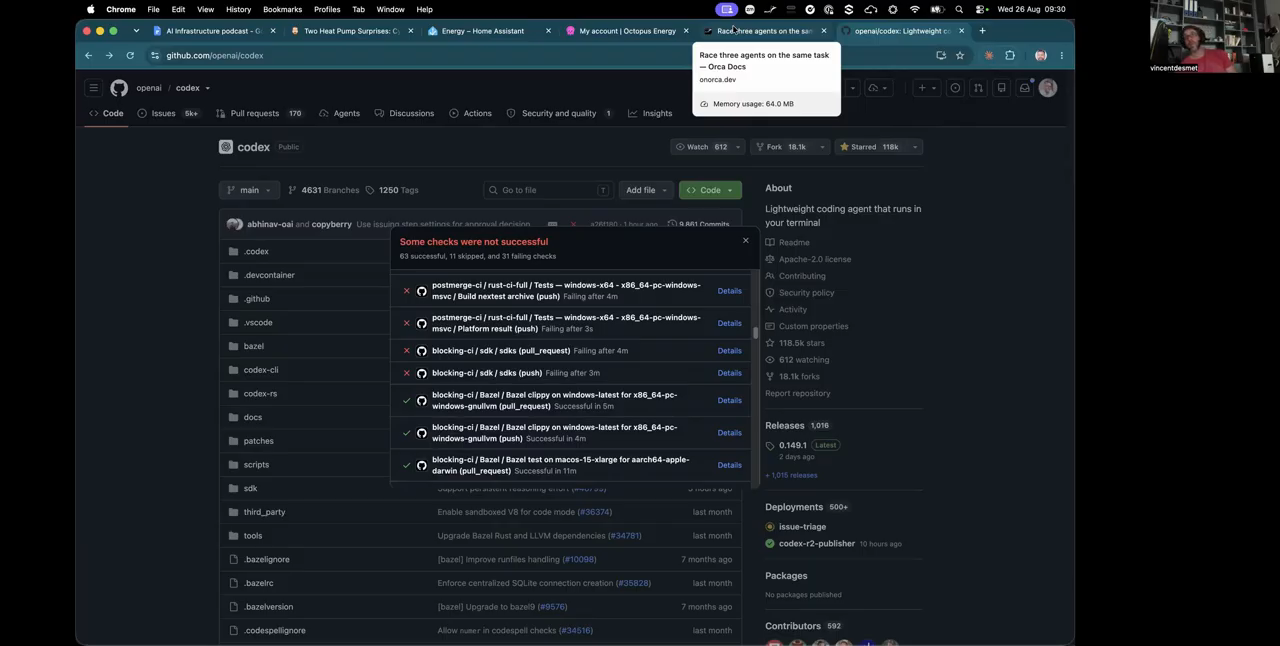
Task: Go back to the previous page
Action: click(x=88, y=55)
